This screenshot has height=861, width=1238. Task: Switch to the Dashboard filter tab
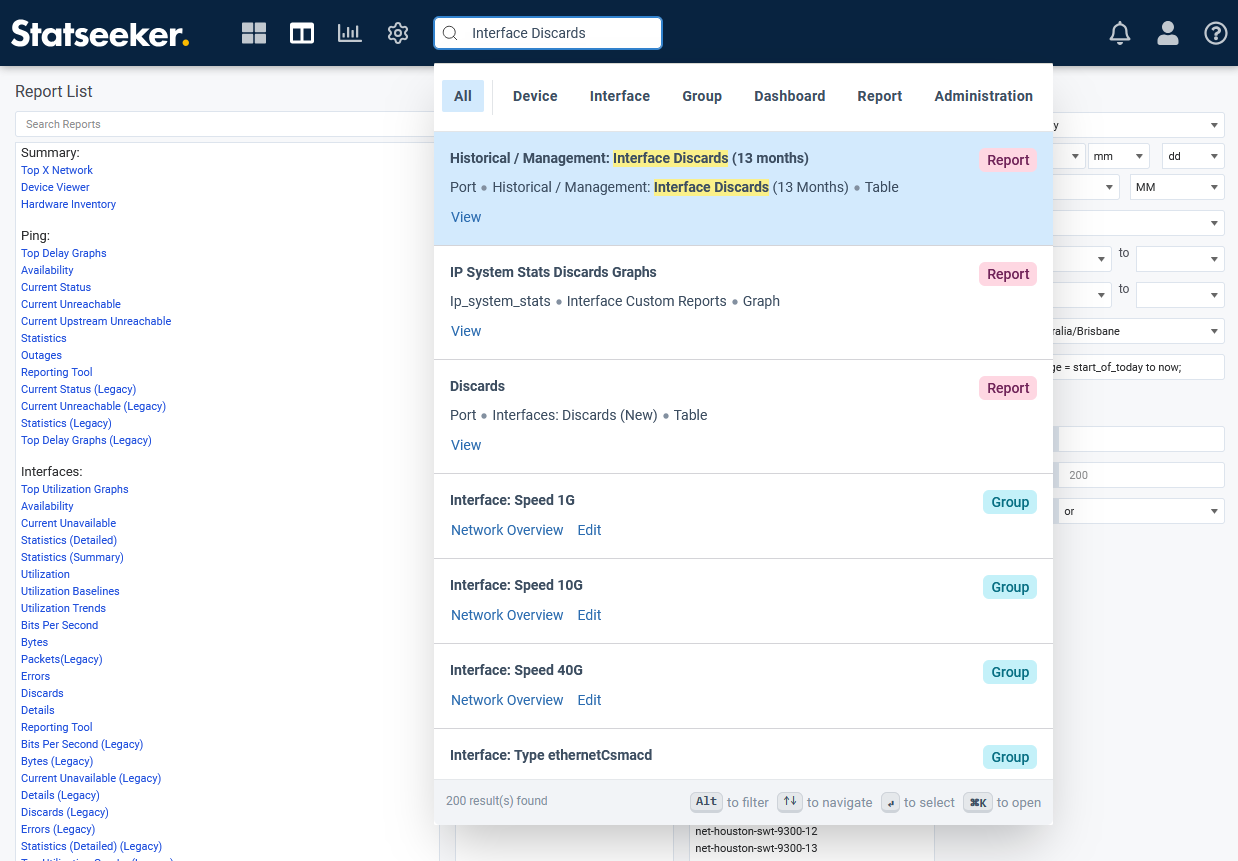coord(789,96)
